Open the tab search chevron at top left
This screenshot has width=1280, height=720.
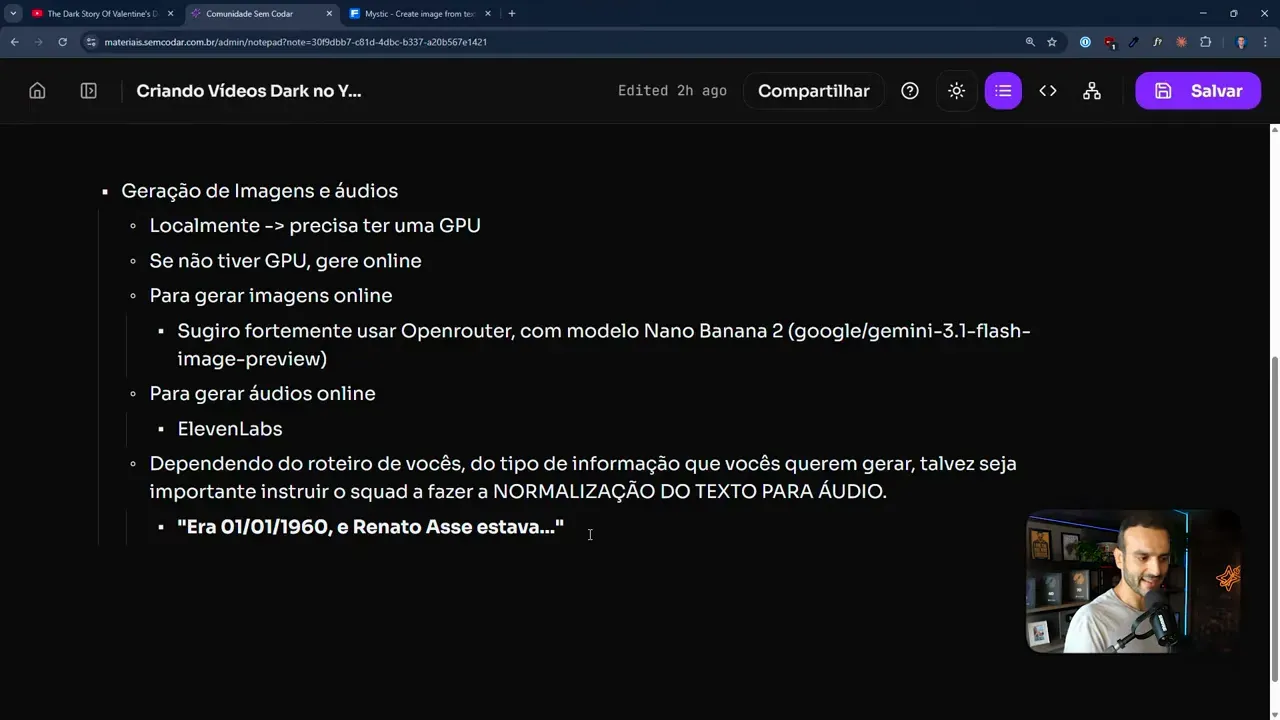(x=14, y=13)
